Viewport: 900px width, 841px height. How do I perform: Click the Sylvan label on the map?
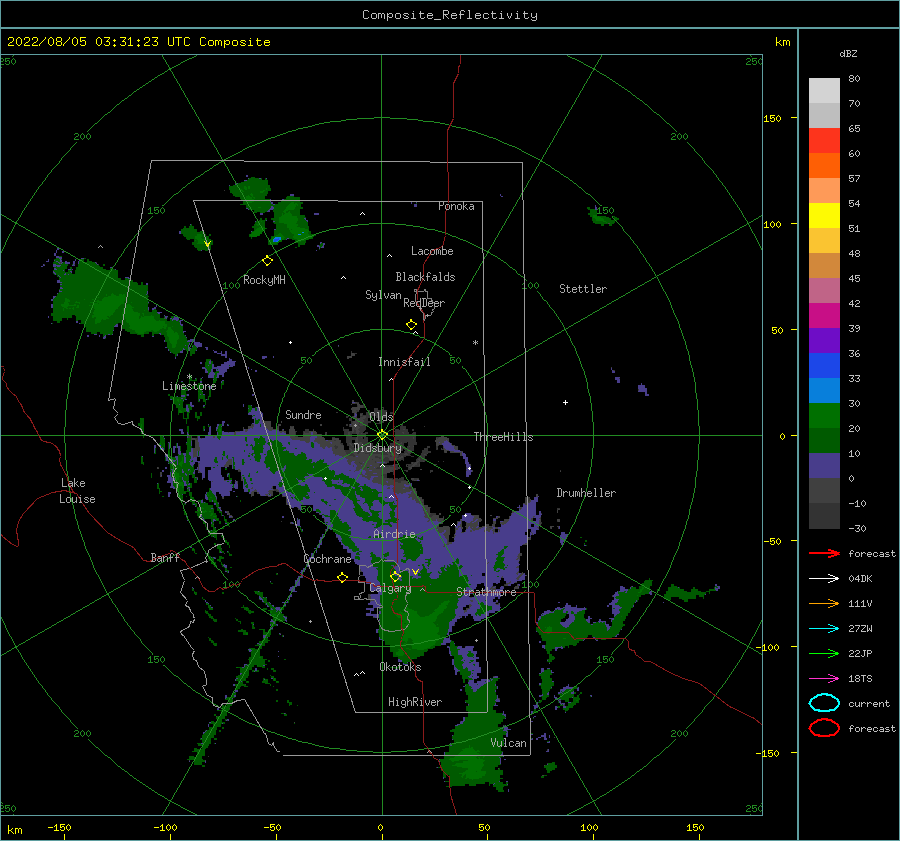pos(383,295)
